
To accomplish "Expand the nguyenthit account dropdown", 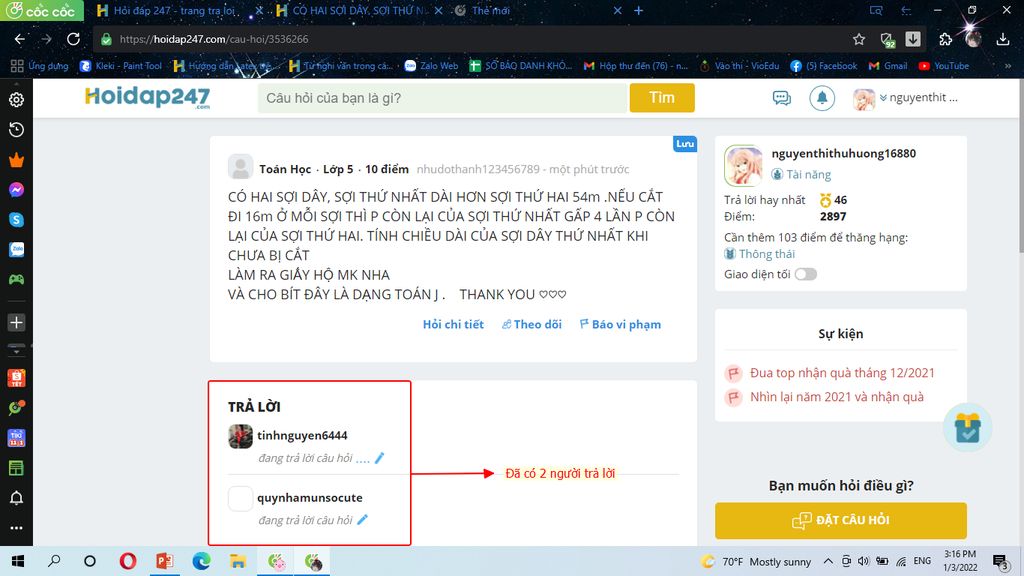I will click(918, 98).
